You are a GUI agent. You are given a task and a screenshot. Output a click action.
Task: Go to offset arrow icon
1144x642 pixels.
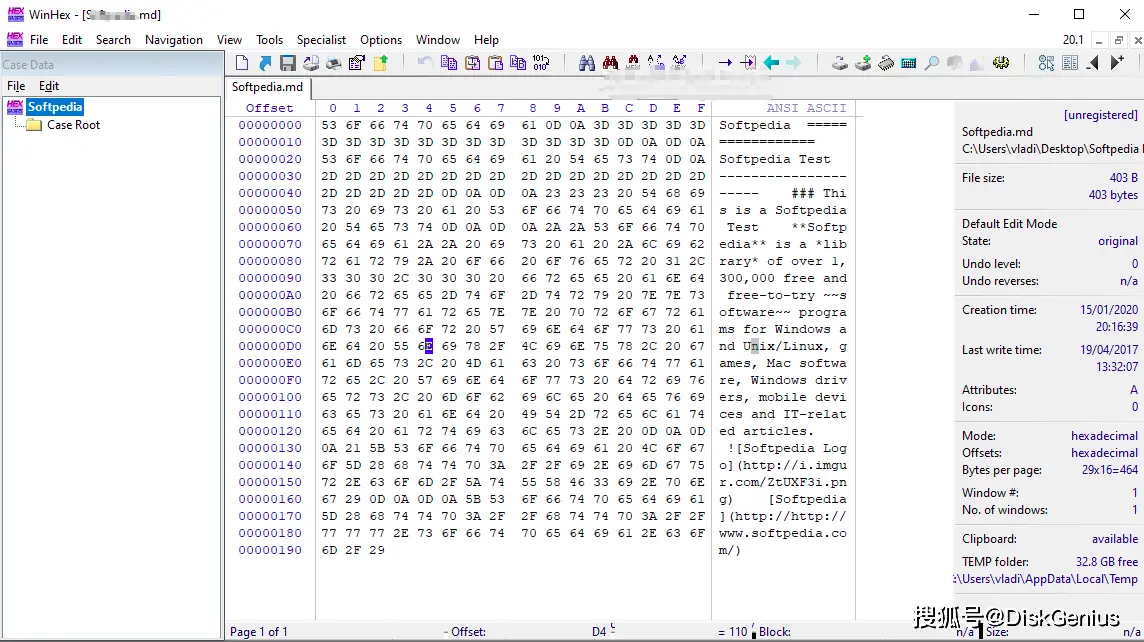724,63
